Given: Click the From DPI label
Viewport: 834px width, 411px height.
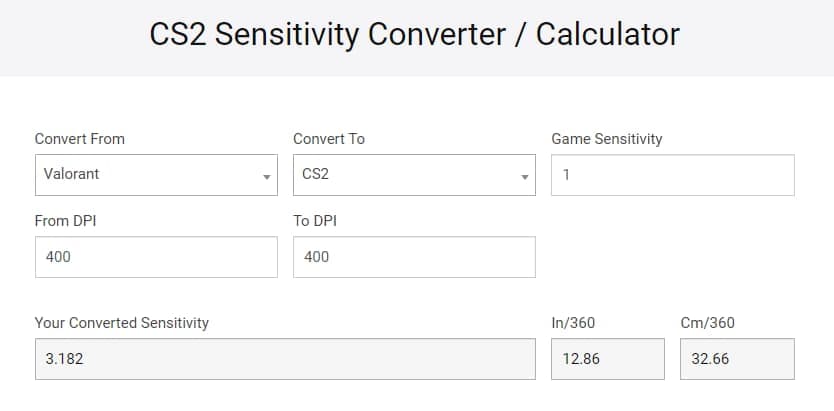Looking at the screenshot, I should (x=66, y=221).
